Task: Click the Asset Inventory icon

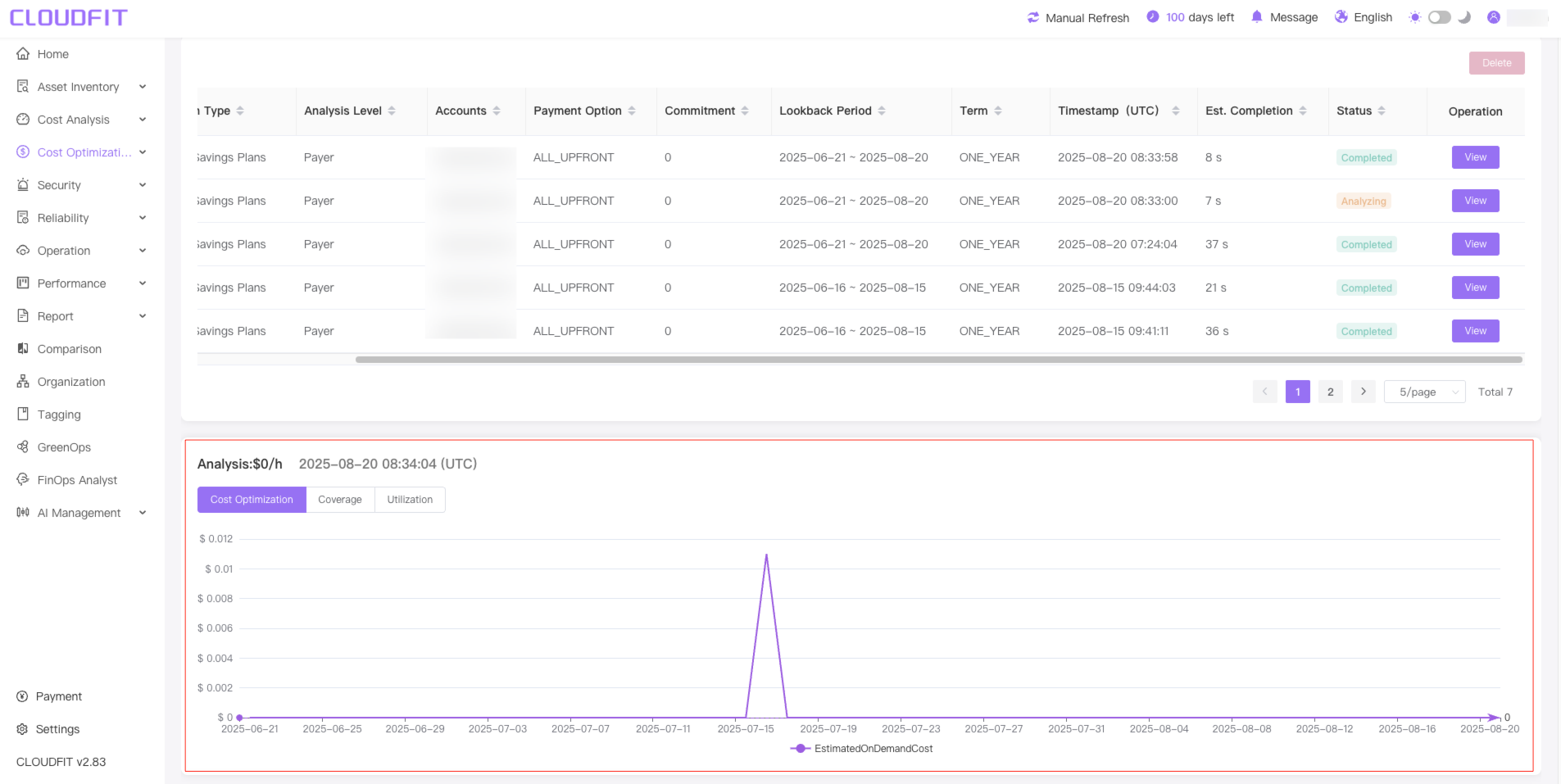Action: point(23,87)
